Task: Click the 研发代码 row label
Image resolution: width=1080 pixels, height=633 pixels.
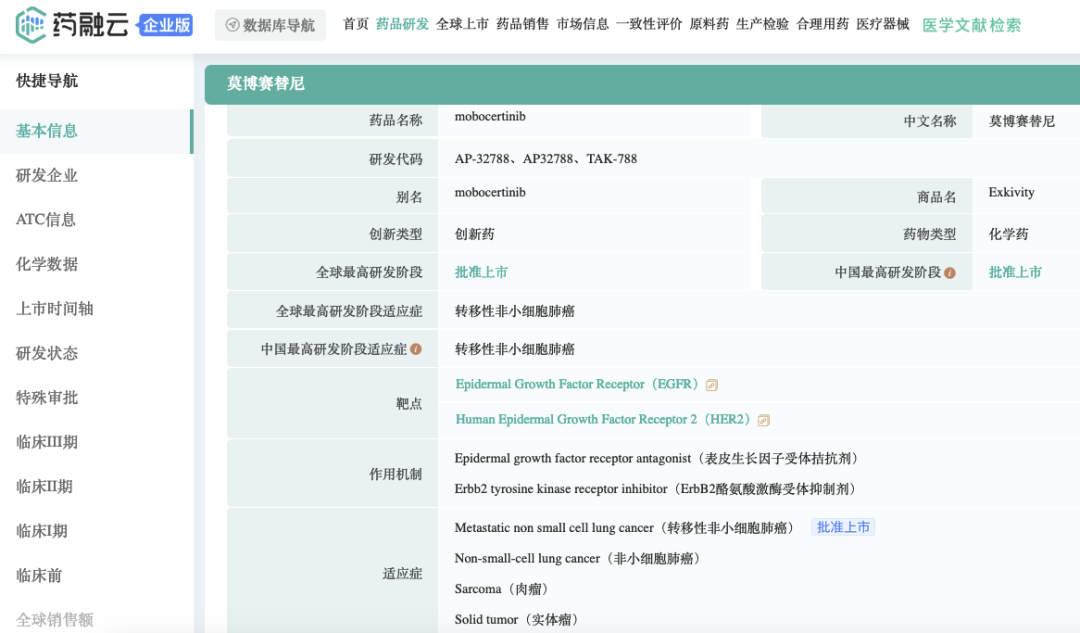Action: [x=395, y=159]
